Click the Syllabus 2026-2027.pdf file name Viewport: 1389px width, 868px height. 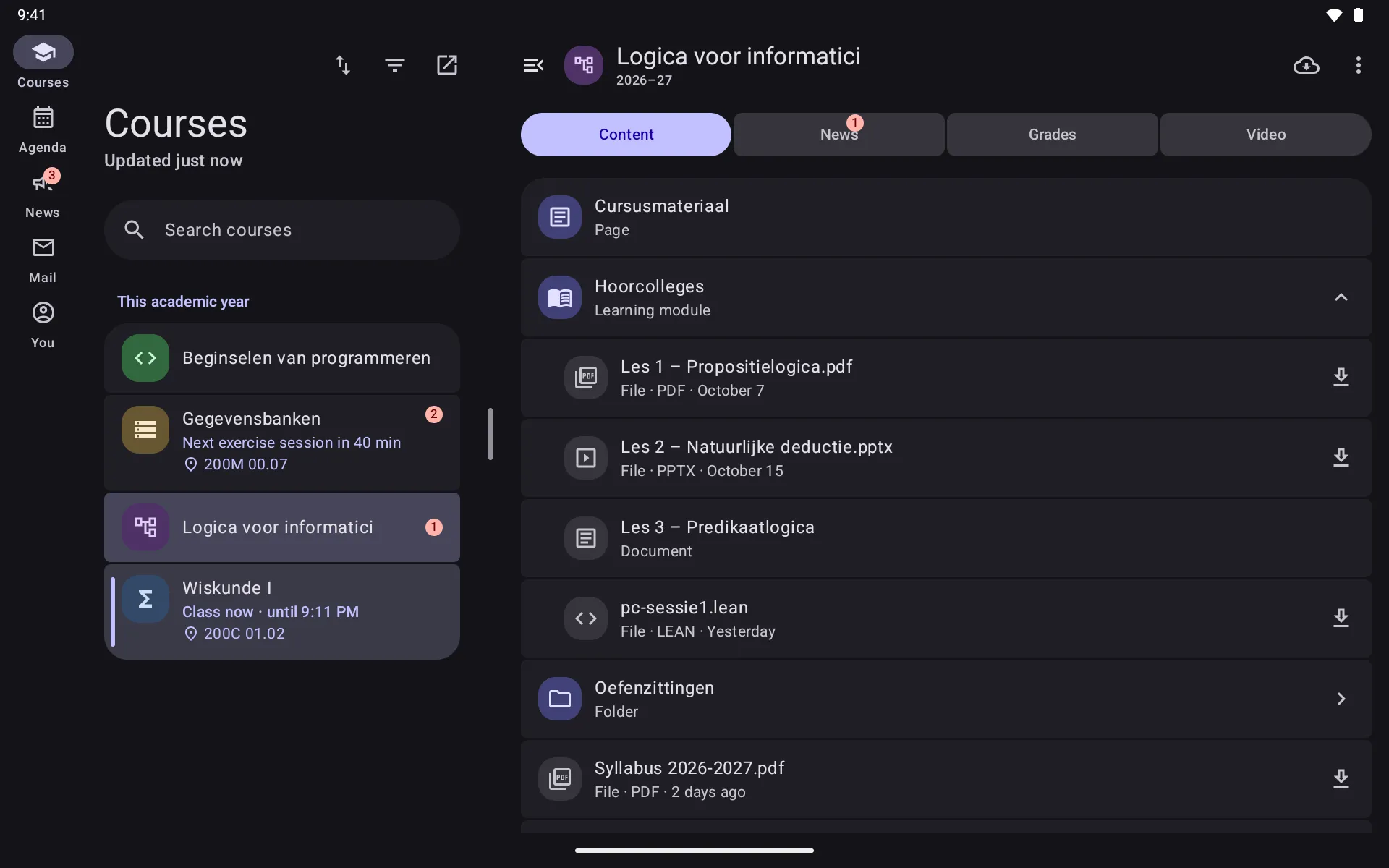click(x=689, y=768)
